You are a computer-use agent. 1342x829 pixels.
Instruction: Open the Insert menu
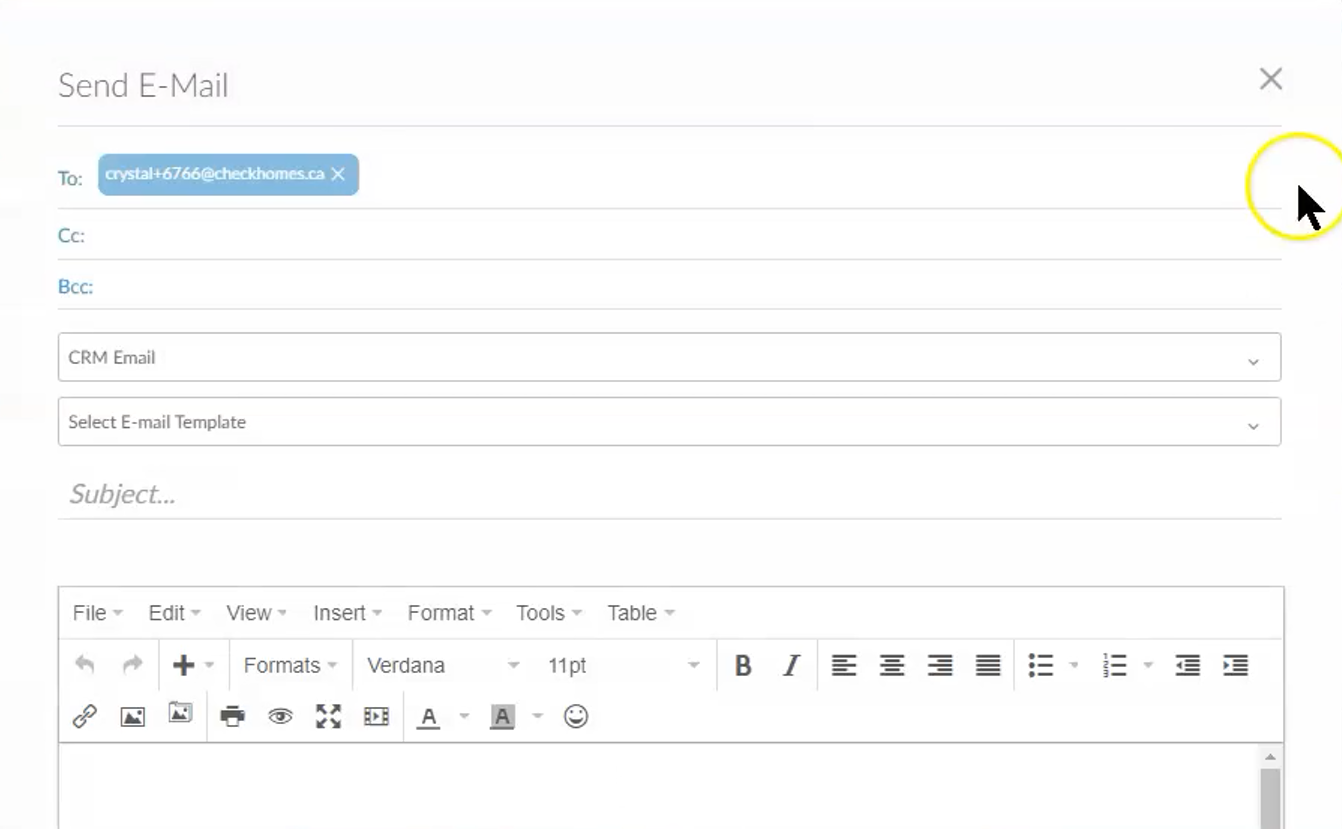pos(347,613)
